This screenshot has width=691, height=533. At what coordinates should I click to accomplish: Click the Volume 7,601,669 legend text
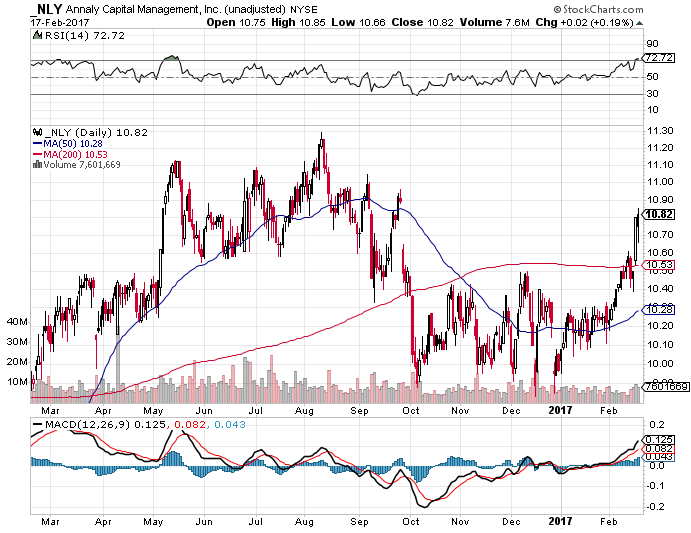[82, 164]
